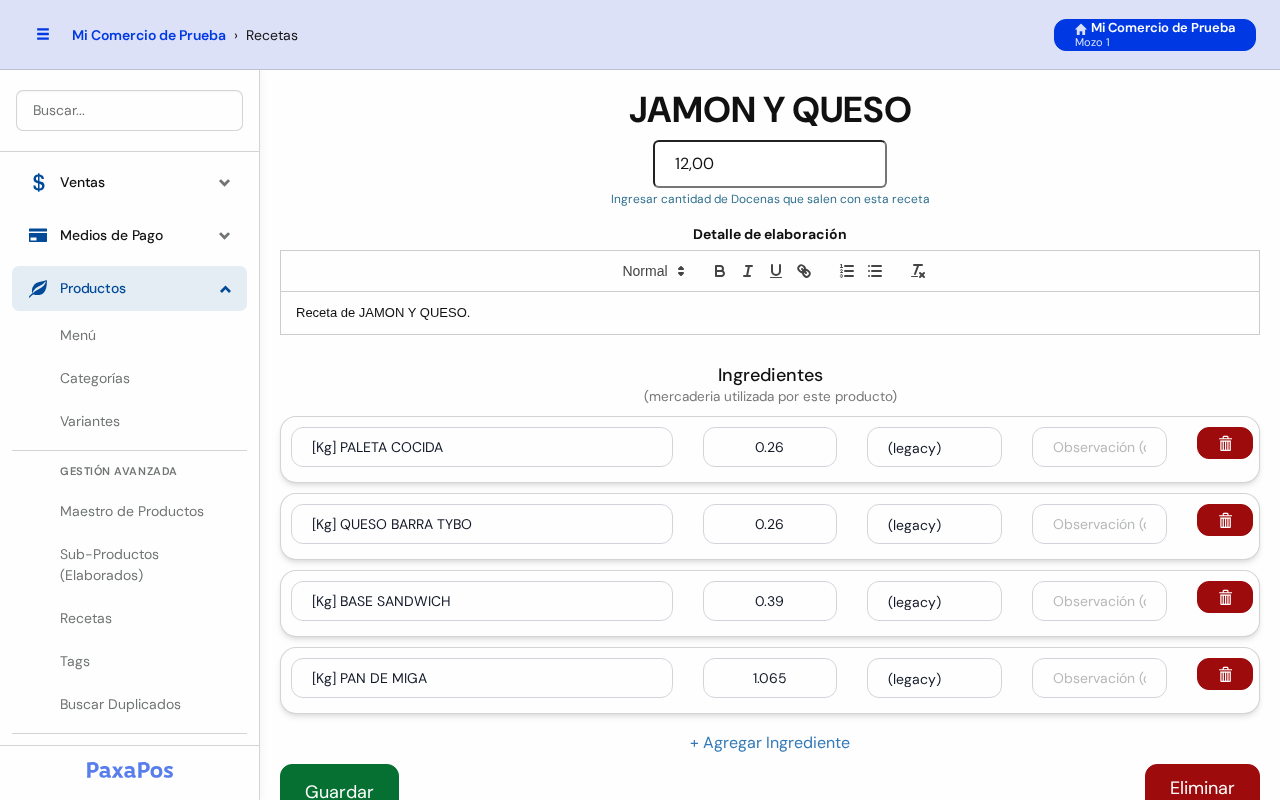This screenshot has height=800, width=1280.
Task: Create a bulleted list in editor
Action: click(x=875, y=271)
